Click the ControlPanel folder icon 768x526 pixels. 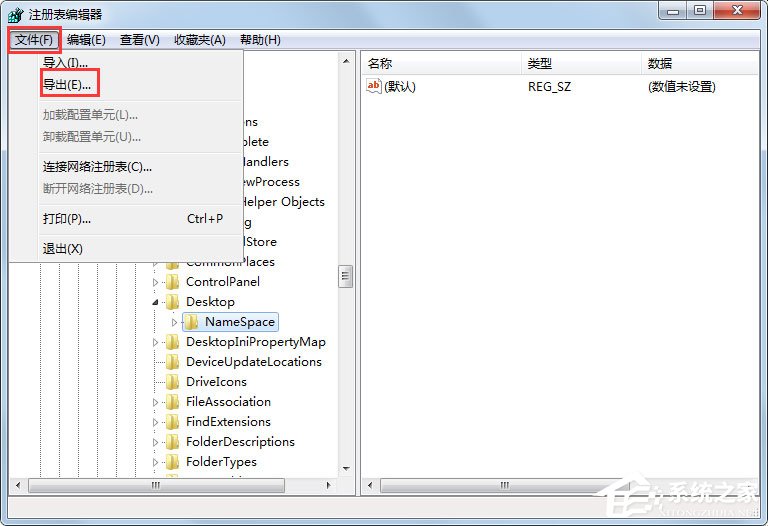[x=172, y=282]
